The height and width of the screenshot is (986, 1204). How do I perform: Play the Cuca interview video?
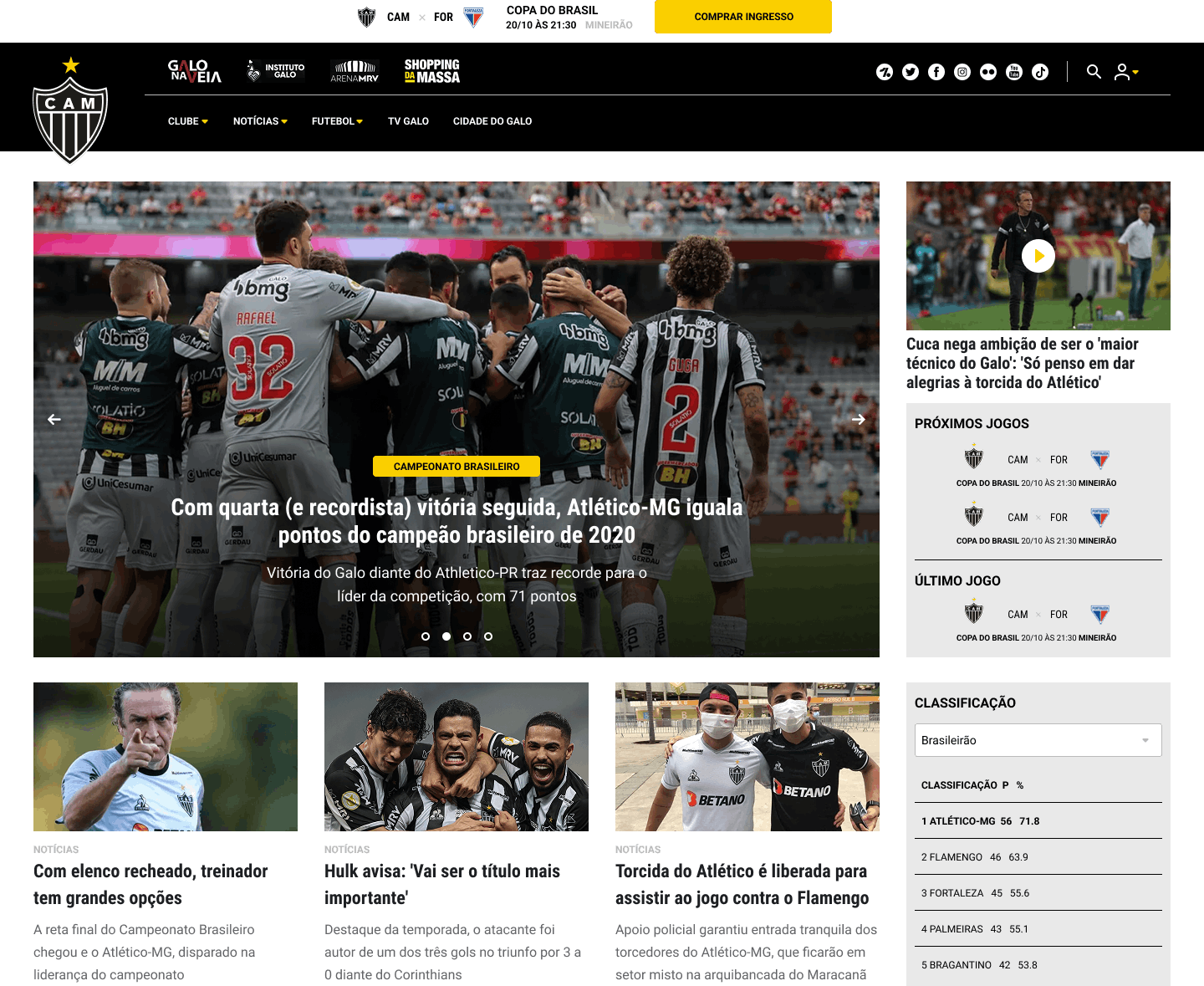(x=1038, y=255)
